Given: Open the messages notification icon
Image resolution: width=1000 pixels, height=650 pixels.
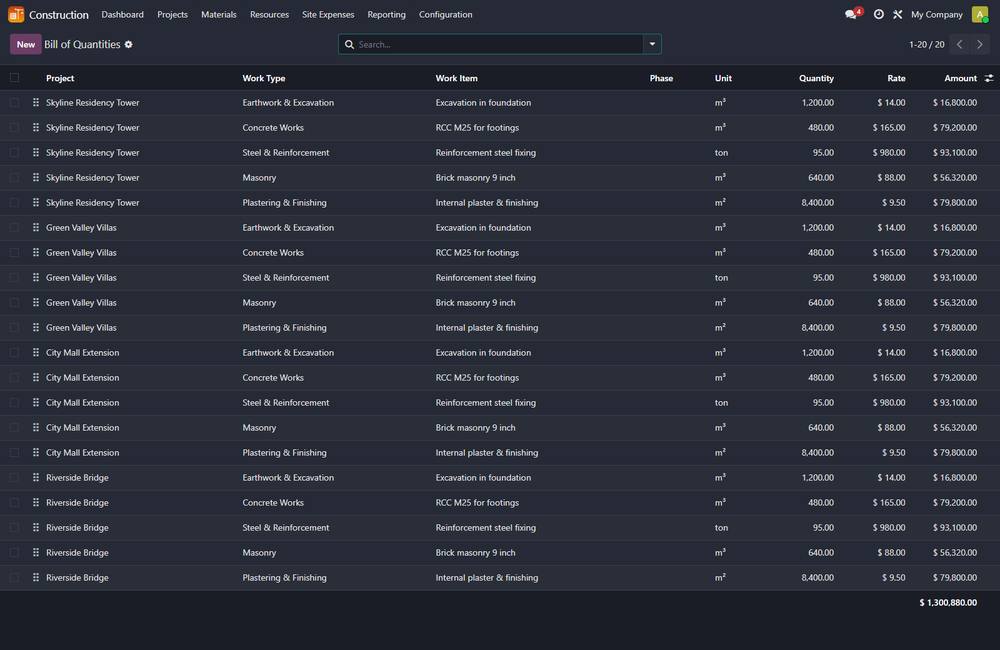Looking at the screenshot, I should [851, 14].
